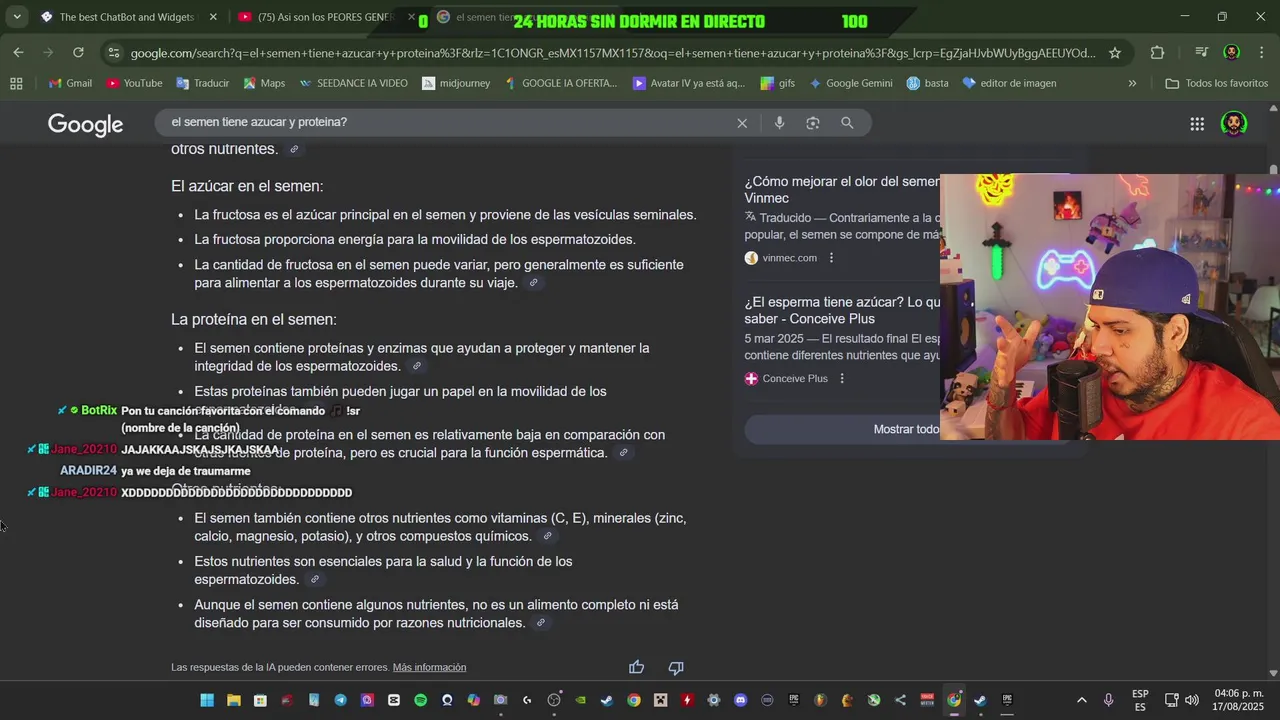Viewport: 1280px width, 720px height.
Task: Open the Google account avatar menu
Action: (x=1234, y=124)
